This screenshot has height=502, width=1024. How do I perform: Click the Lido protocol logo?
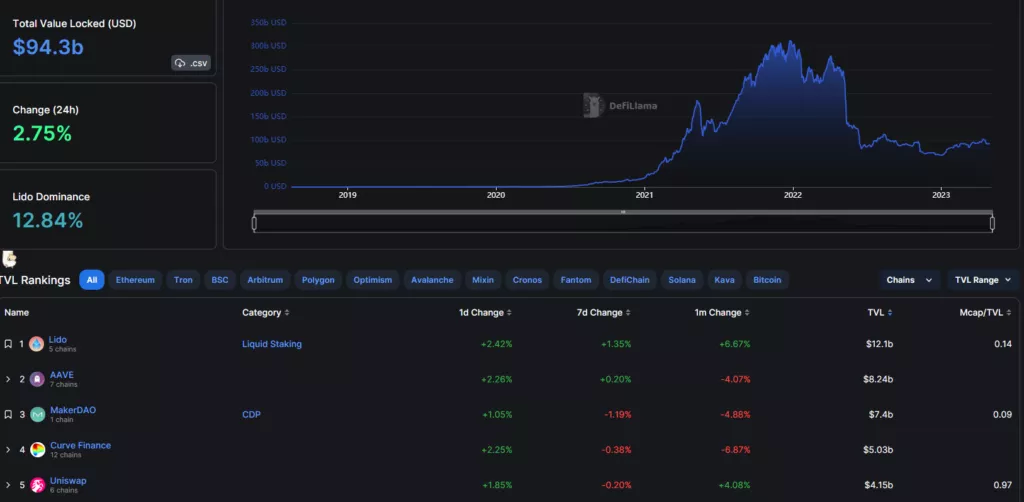(x=37, y=343)
